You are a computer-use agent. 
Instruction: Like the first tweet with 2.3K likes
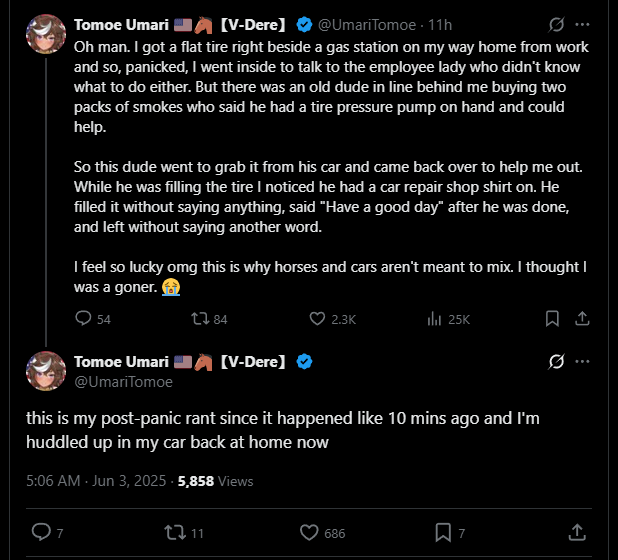pyautogui.click(x=318, y=319)
